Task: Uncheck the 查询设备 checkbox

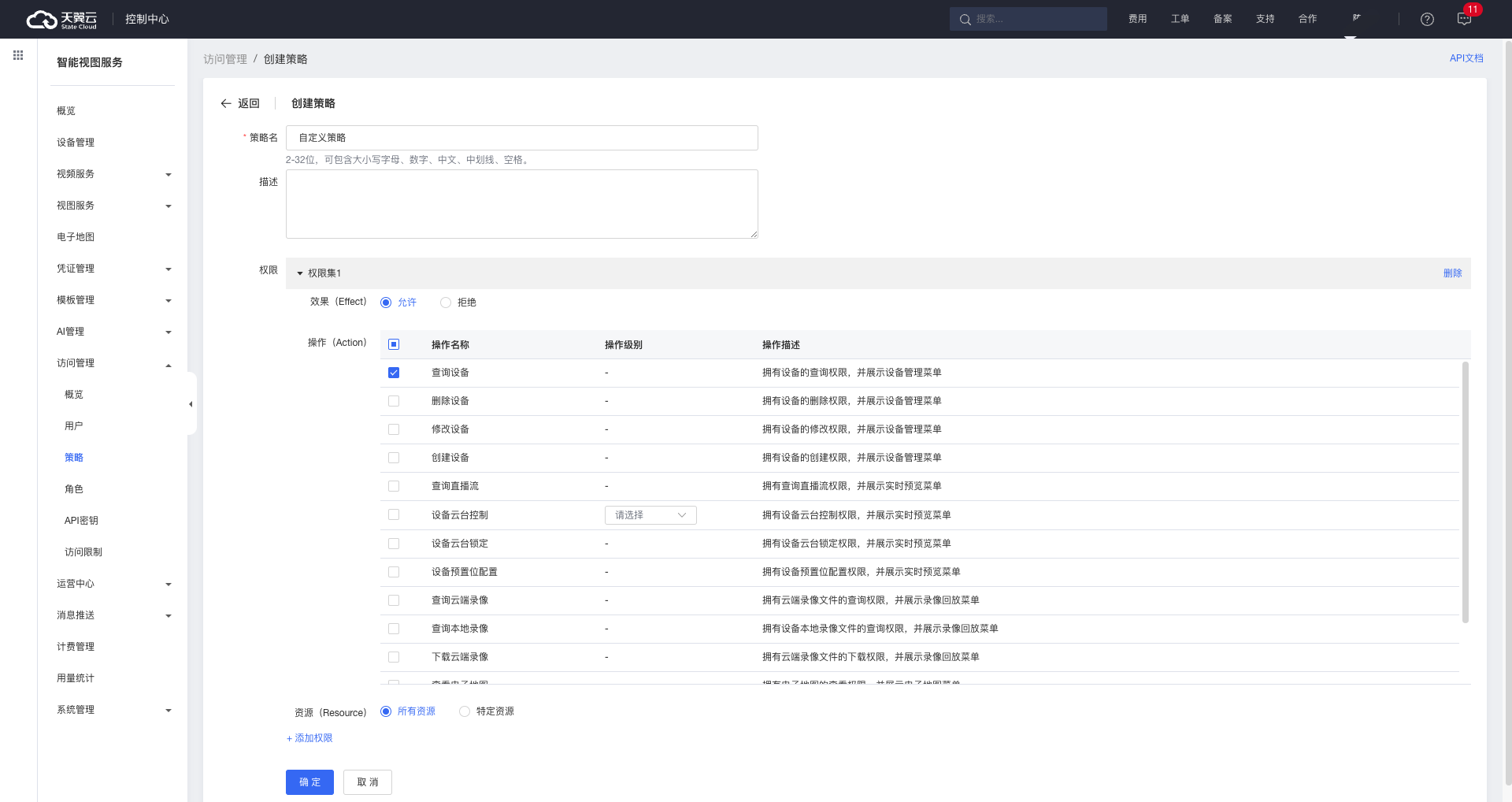Action: click(394, 373)
